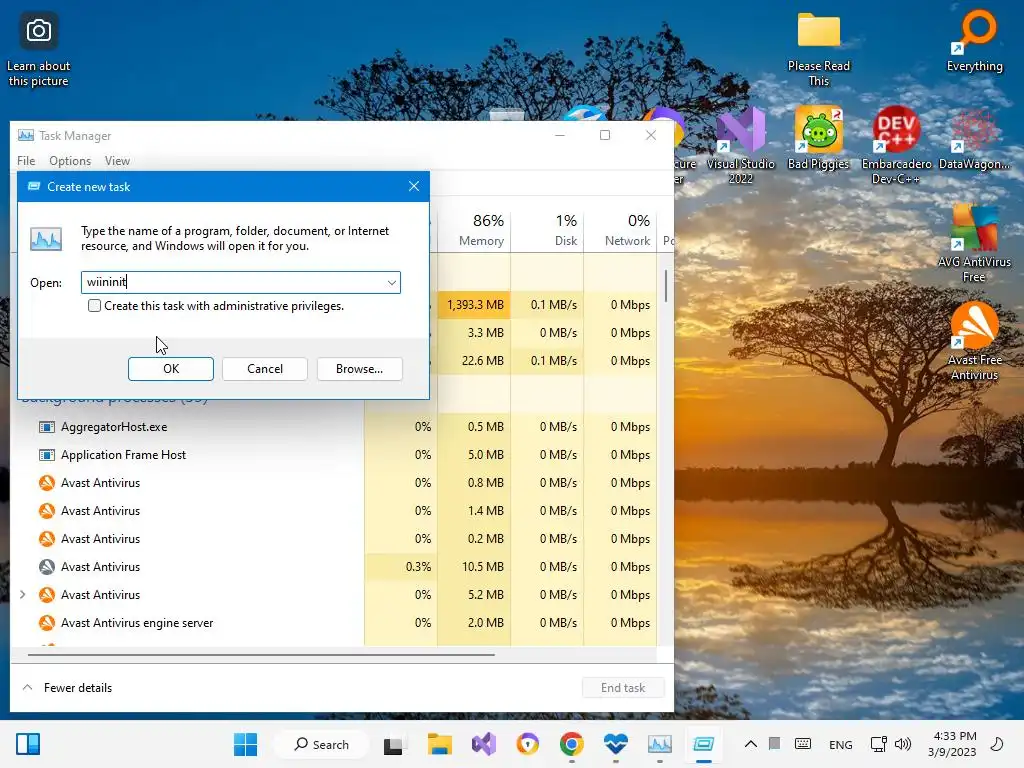Sort processes by Network column
This screenshot has width=1024, height=768.
click(x=620, y=231)
